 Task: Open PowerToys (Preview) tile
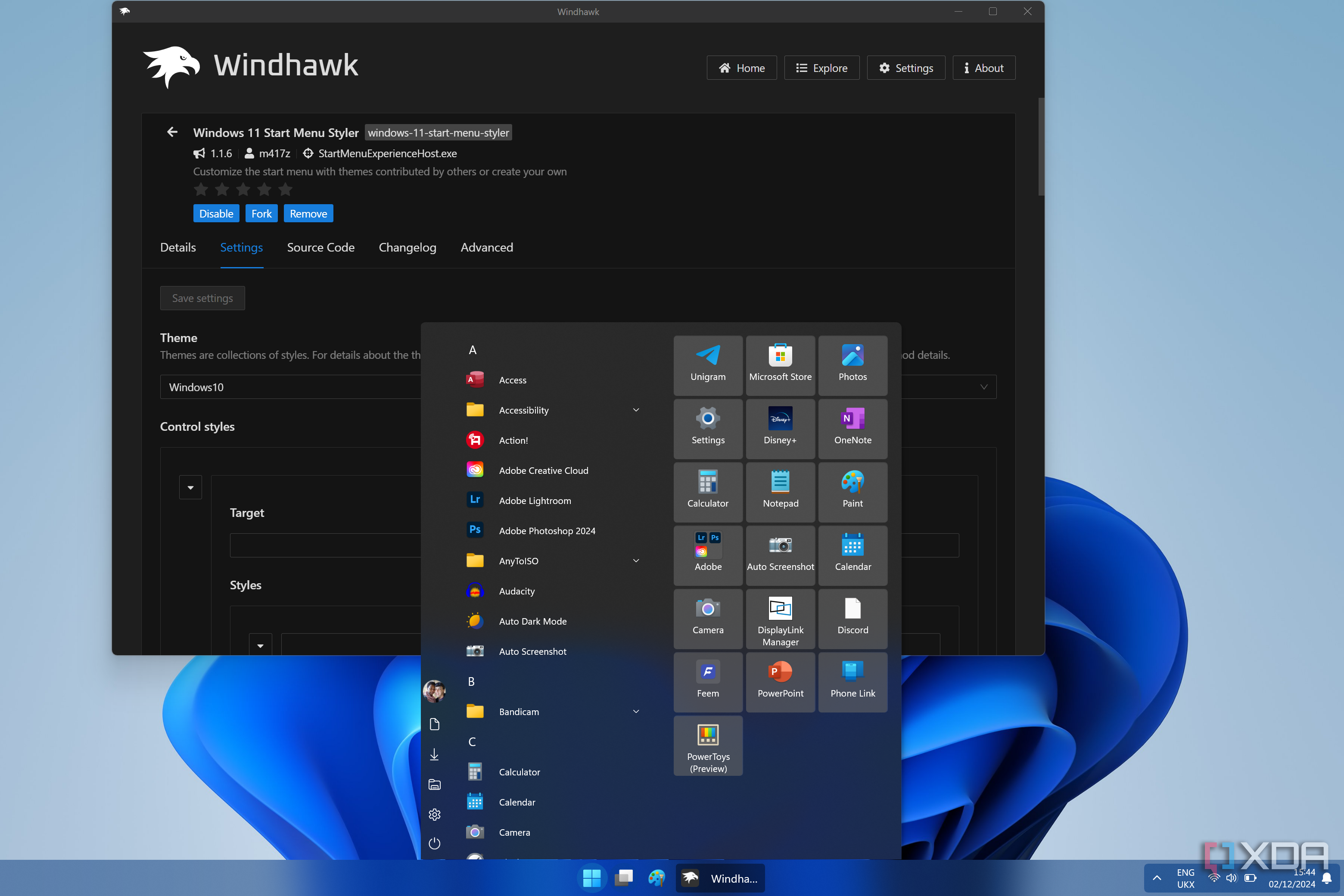pos(708,746)
